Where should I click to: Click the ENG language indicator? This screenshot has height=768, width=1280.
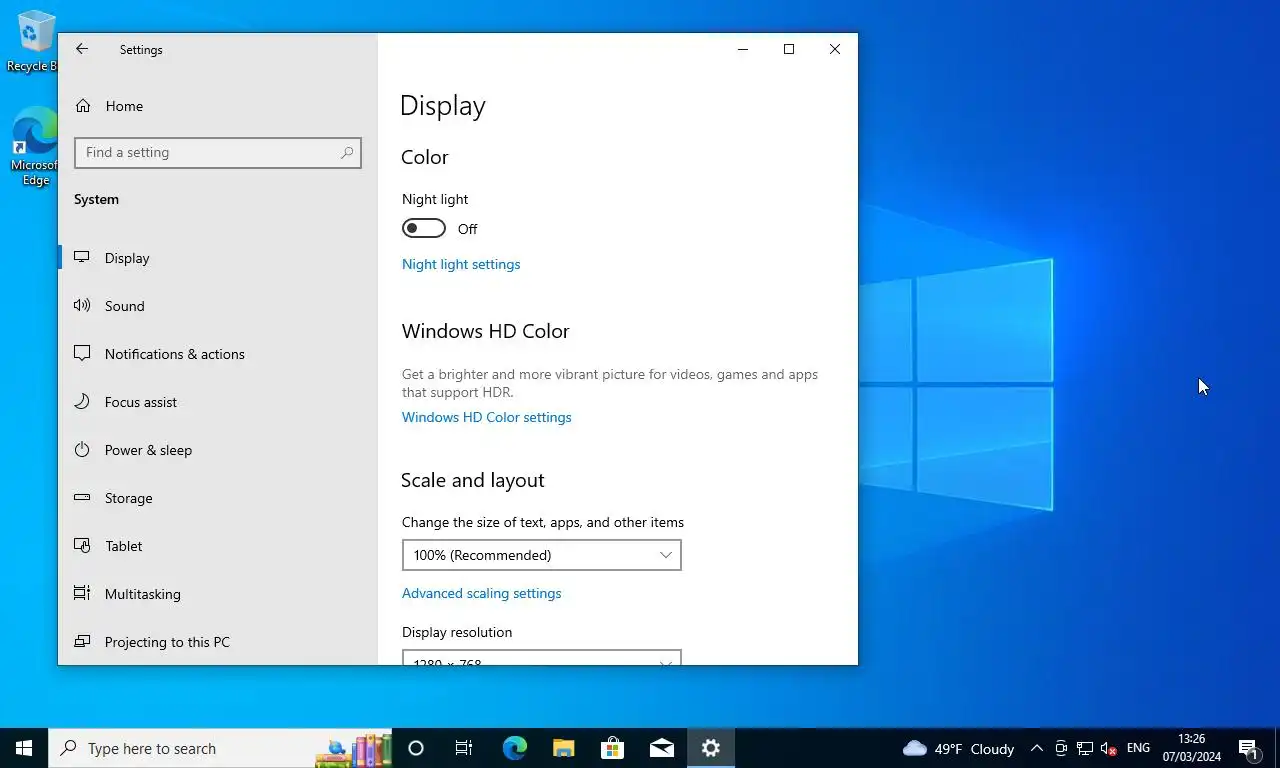point(1138,748)
